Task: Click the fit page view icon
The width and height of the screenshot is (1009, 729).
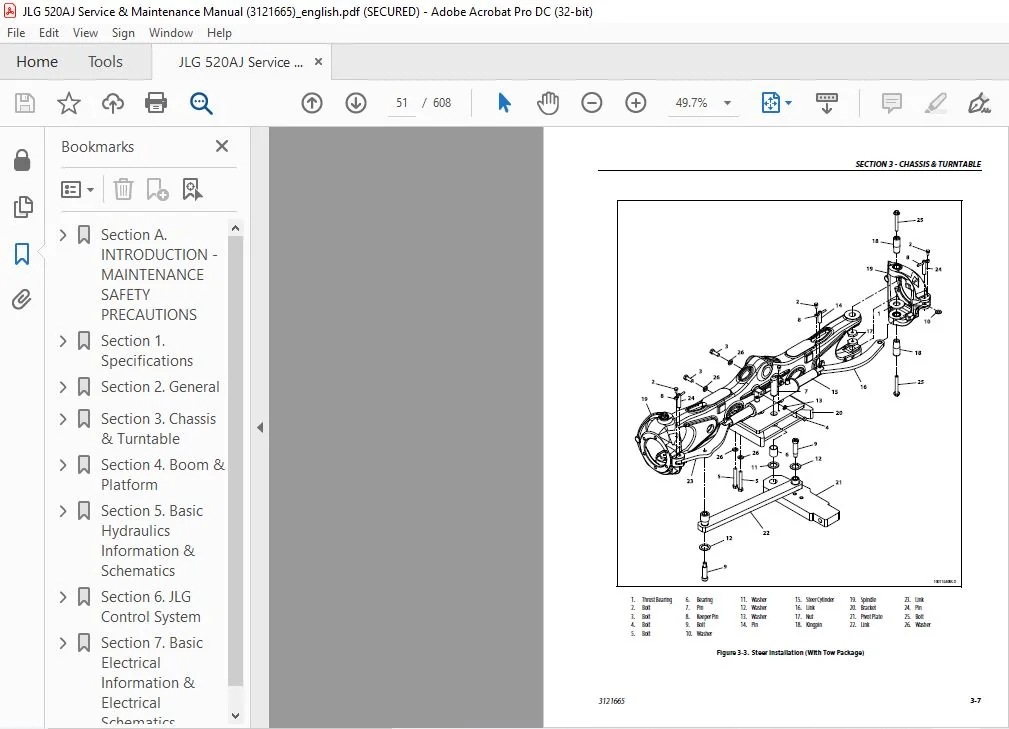Action: (x=771, y=103)
